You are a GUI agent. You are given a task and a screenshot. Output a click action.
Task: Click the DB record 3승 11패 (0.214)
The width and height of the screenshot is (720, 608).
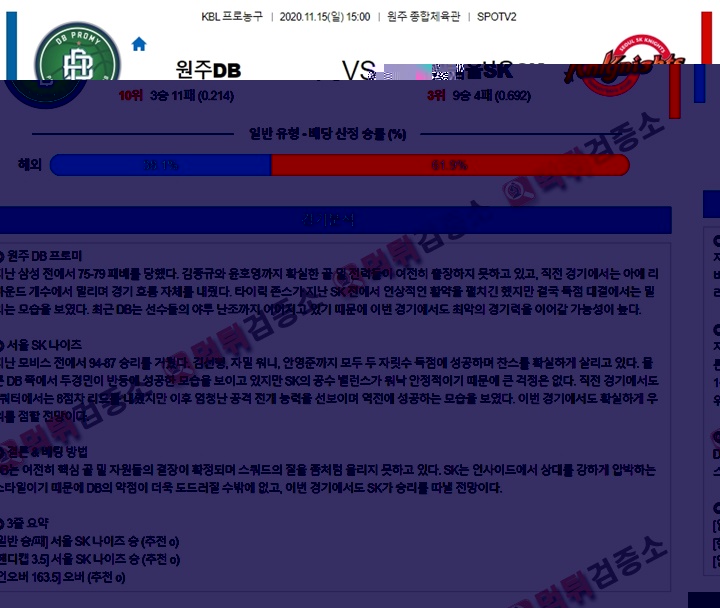(192, 96)
